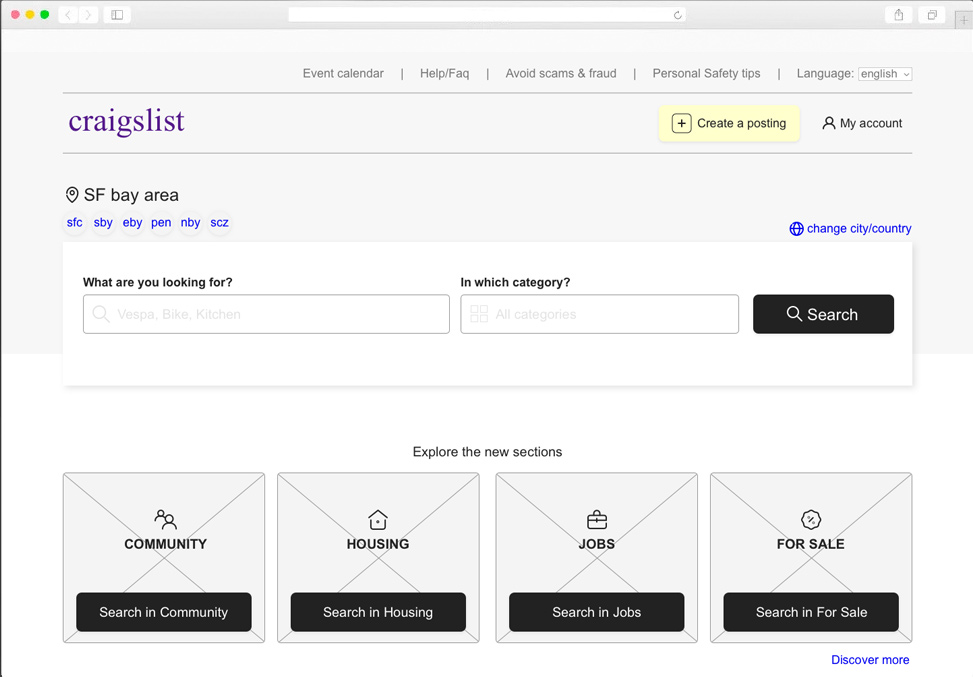
Task: Click Search in Jobs button
Action: pos(597,612)
